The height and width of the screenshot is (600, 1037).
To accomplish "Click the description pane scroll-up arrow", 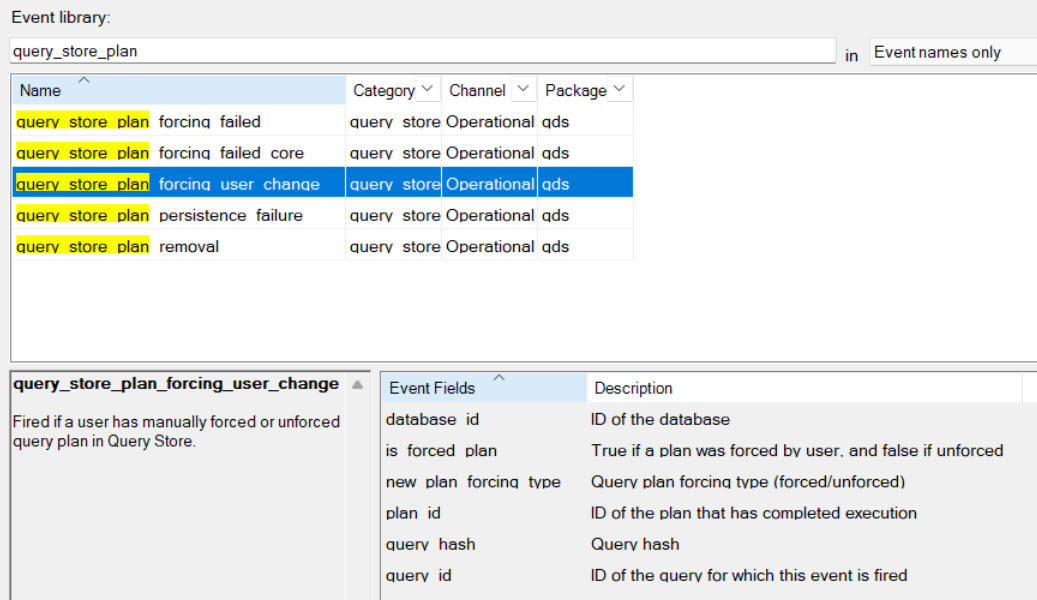I will click(x=357, y=385).
